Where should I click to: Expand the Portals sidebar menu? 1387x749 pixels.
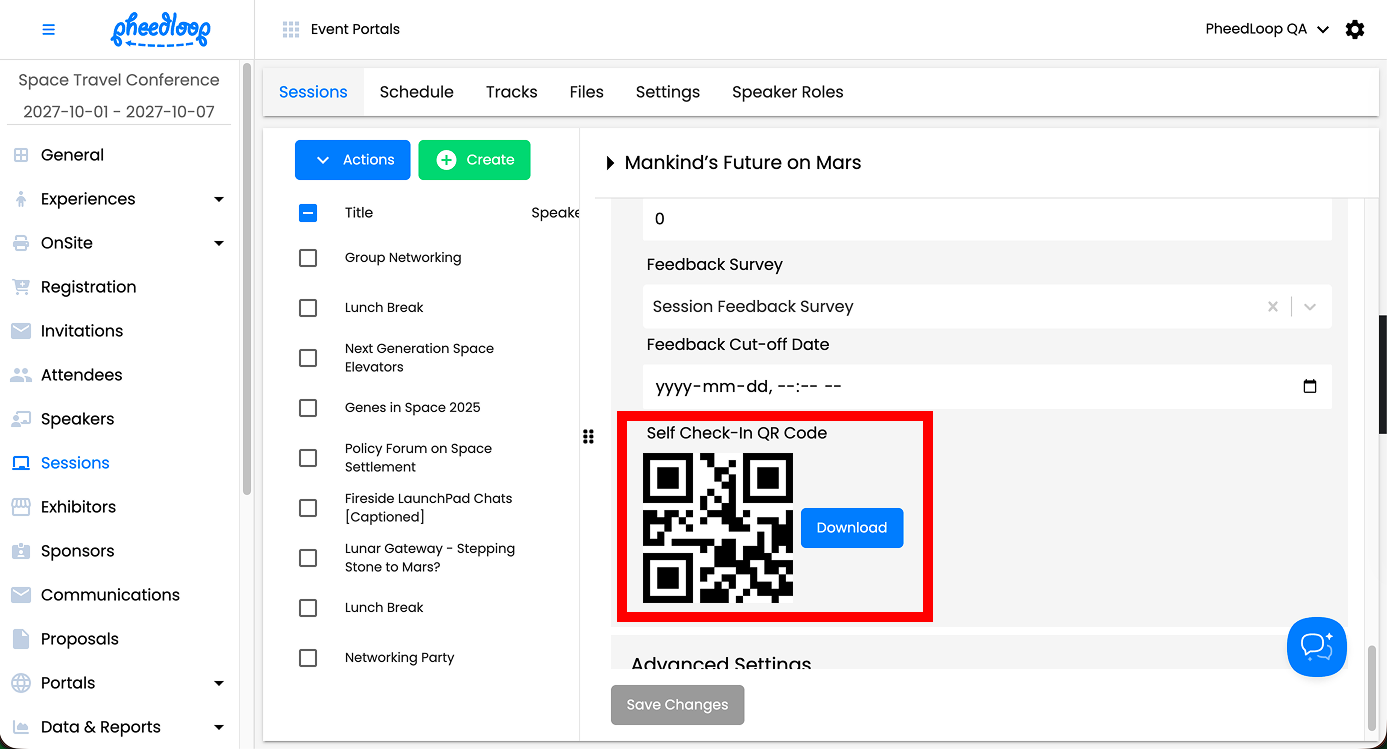coord(219,683)
